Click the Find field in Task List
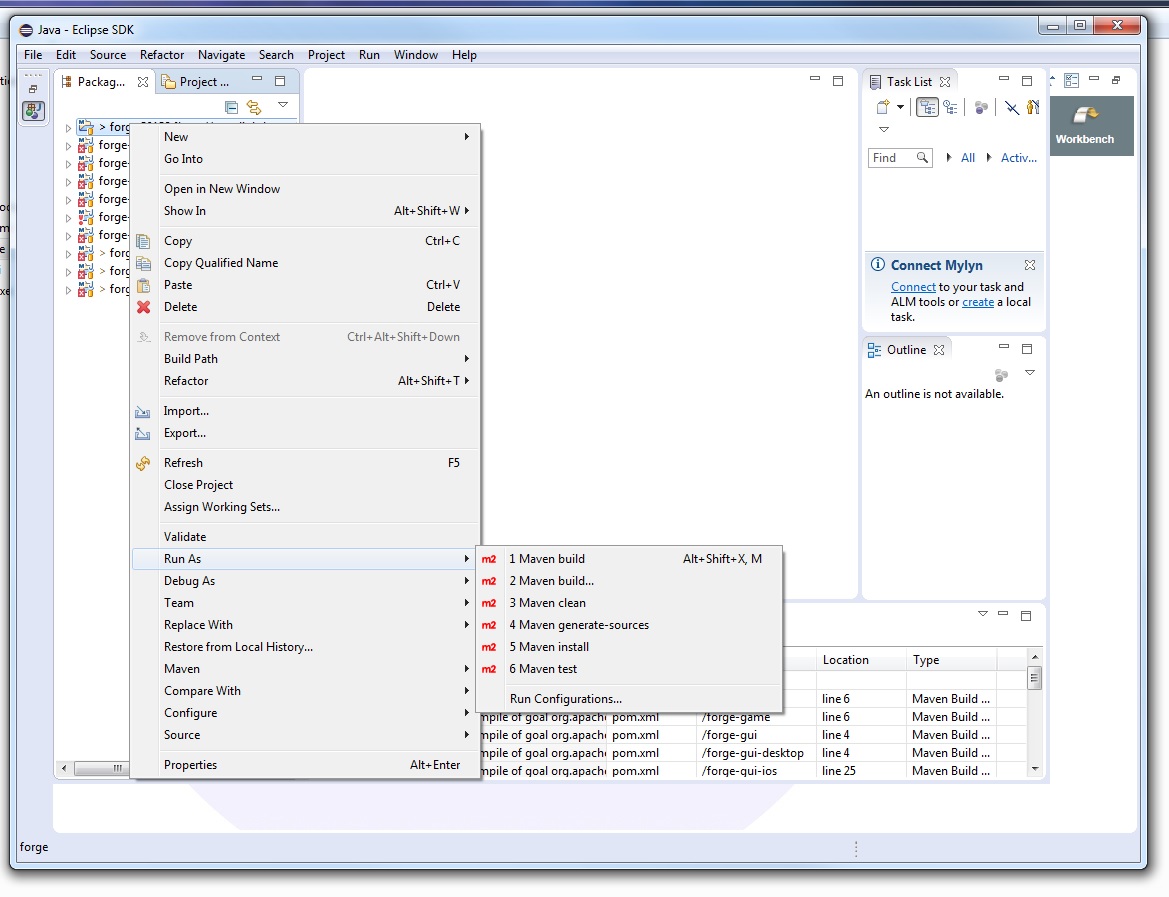1169x897 pixels. (890, 158)
